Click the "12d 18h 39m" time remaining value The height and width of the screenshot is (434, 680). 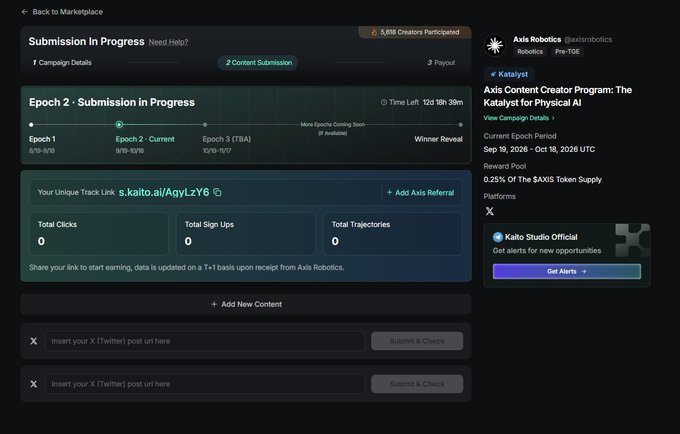pos(443,102)
